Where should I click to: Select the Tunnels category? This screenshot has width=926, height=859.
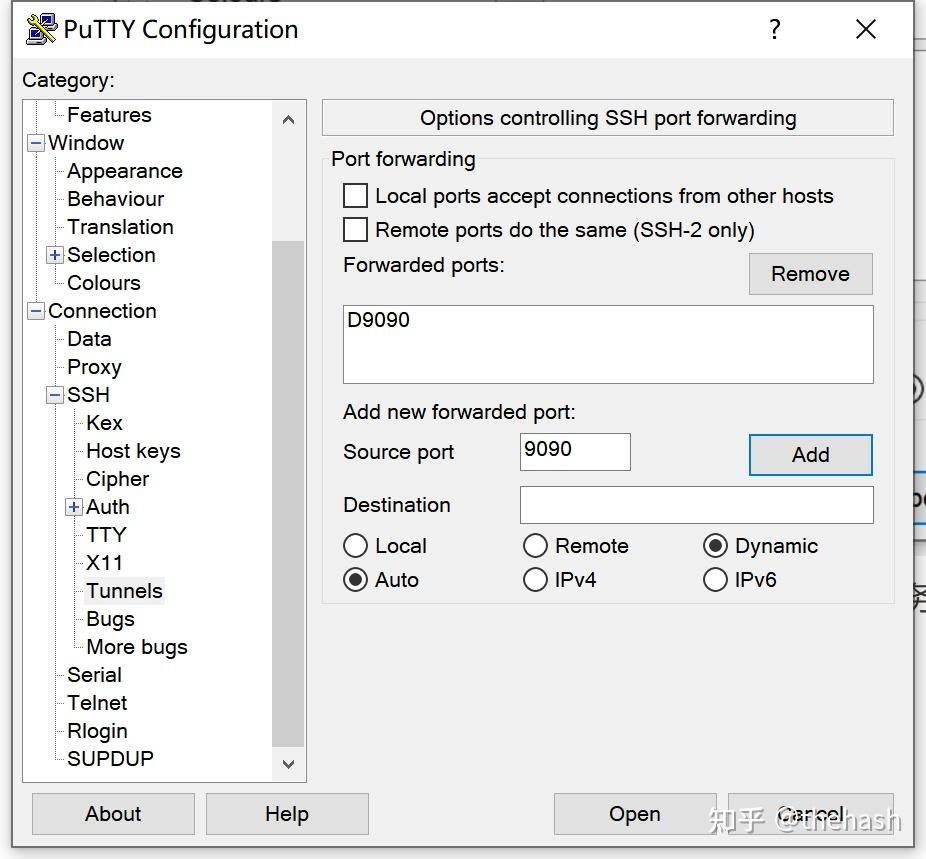(124, 591)
